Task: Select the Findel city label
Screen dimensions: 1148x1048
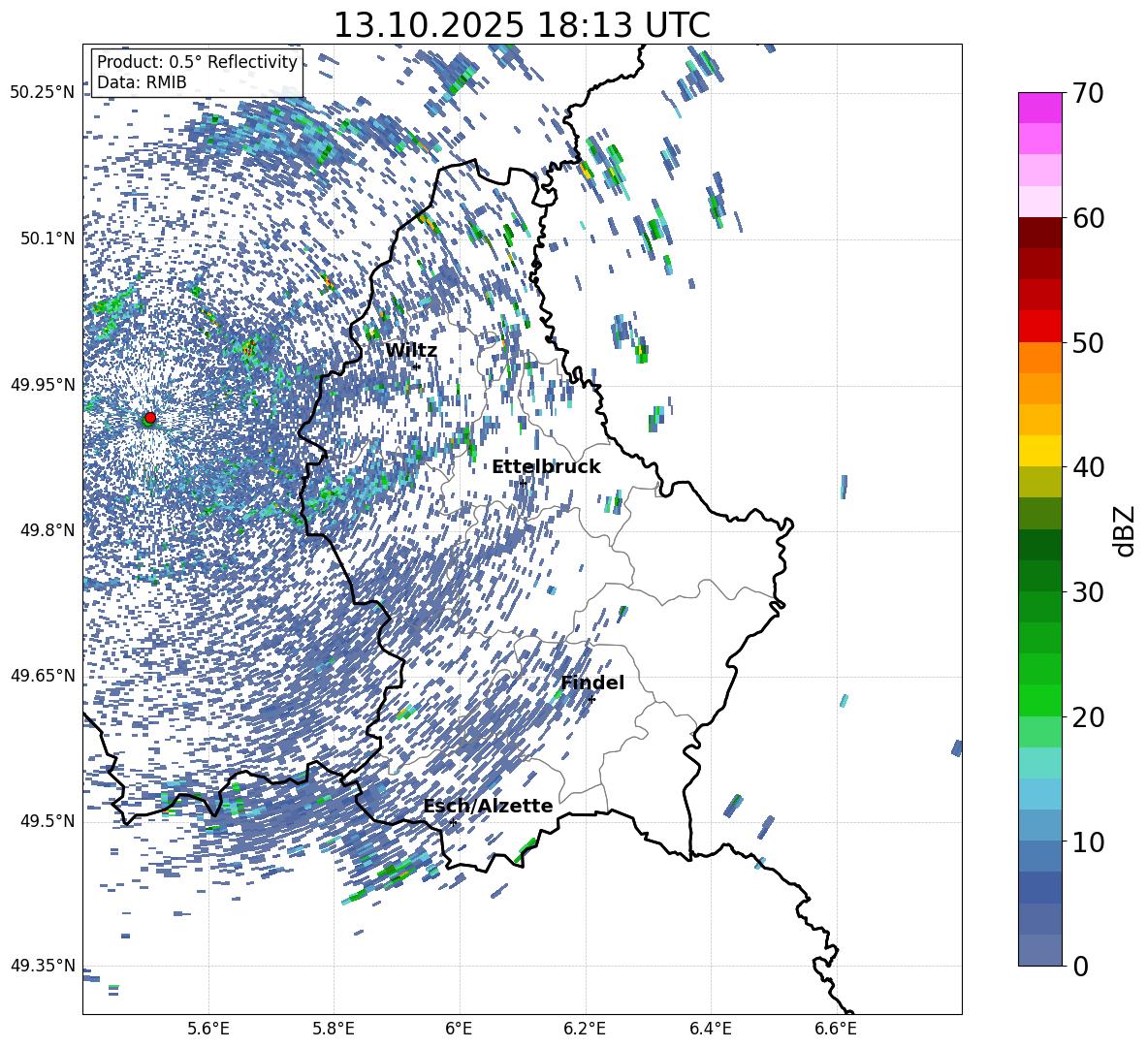Action: pyautogui.click(x=592, y=683)
